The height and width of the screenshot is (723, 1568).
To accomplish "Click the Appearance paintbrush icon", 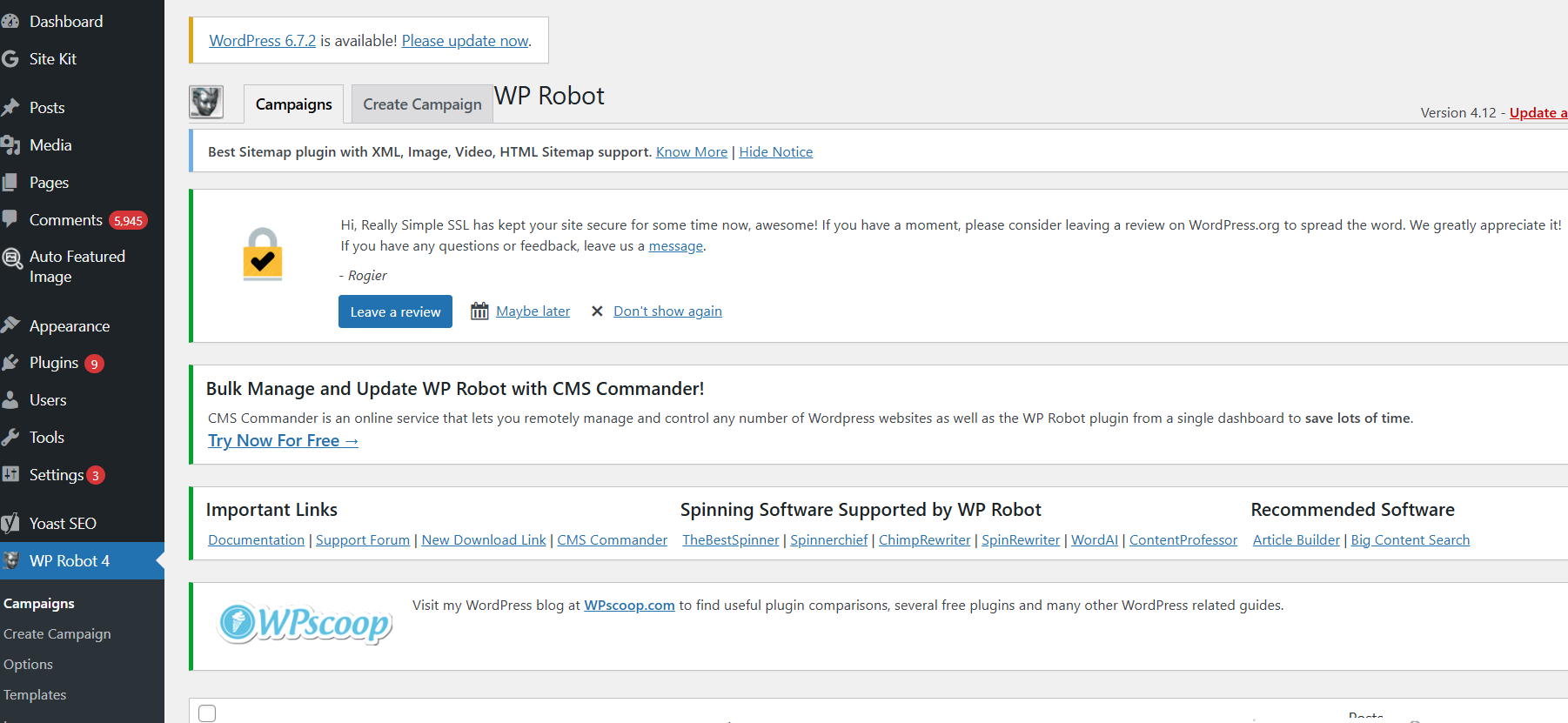I will coord(10,325).
